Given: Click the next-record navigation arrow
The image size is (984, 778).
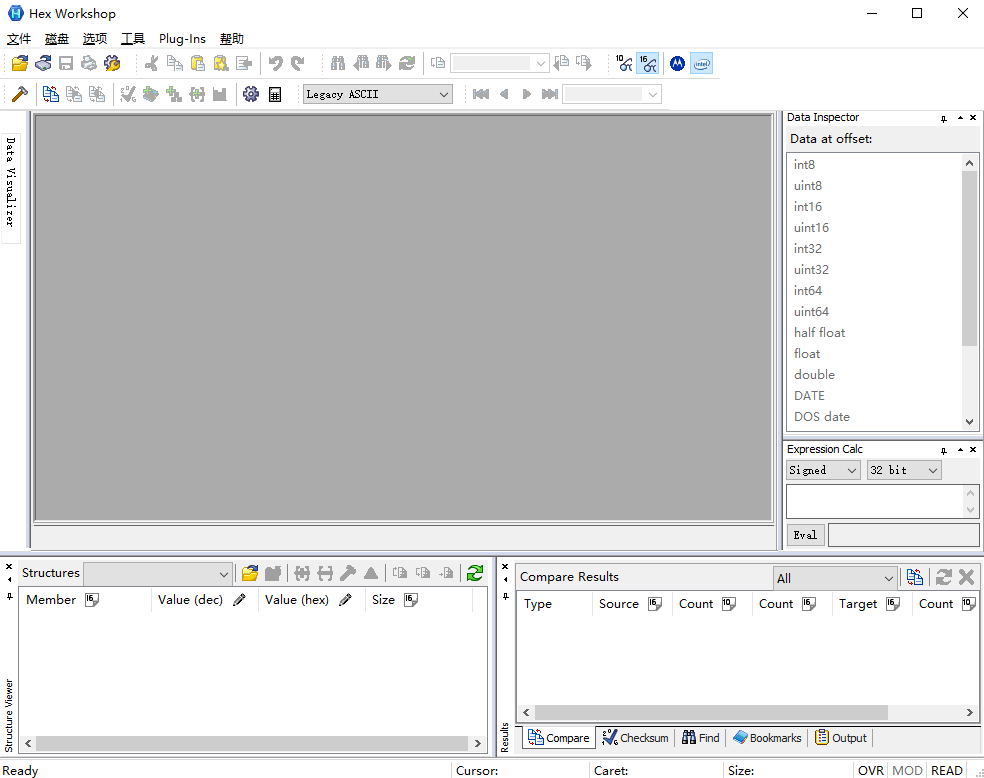Looking at the screenshot, I should (x=527, y=94).
